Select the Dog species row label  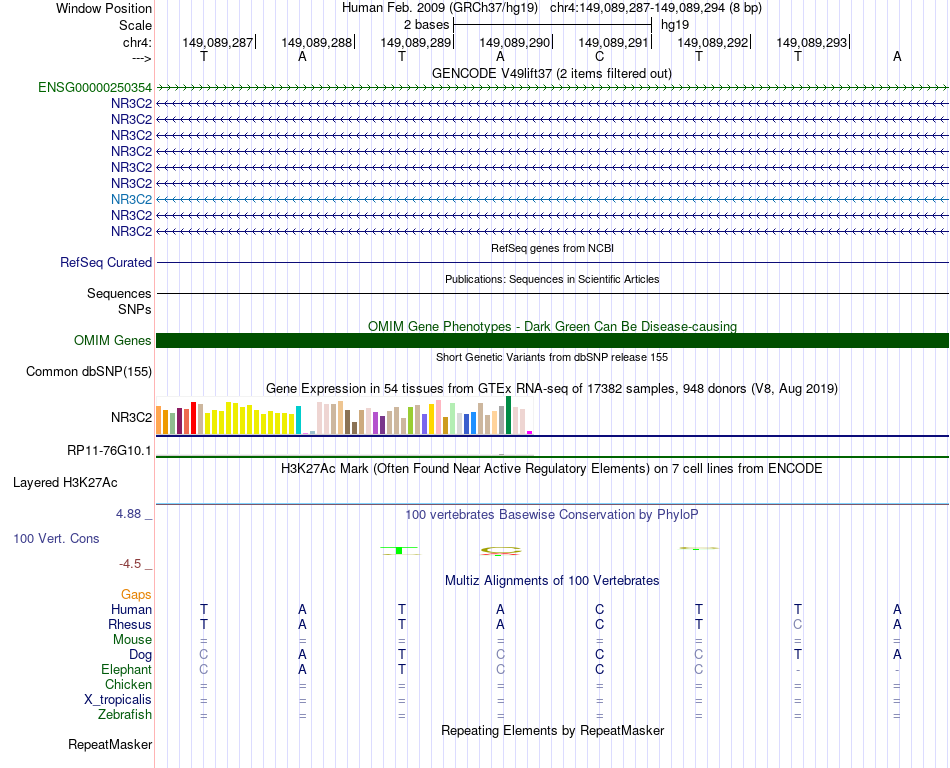tap(141, 655)
